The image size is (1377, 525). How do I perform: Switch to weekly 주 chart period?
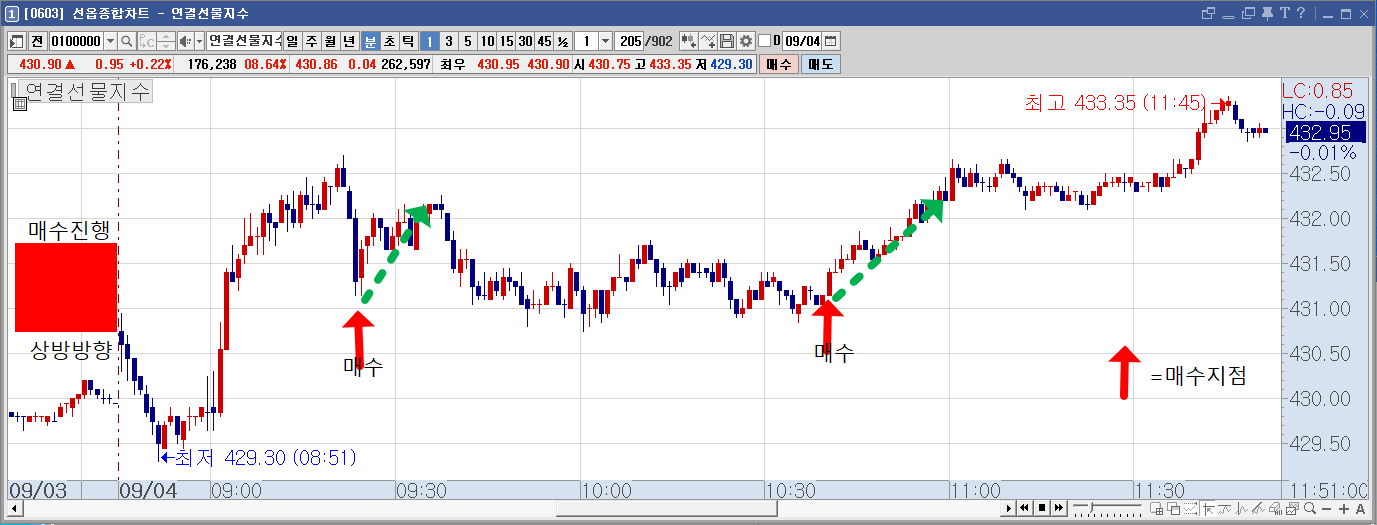click(311, 41)
